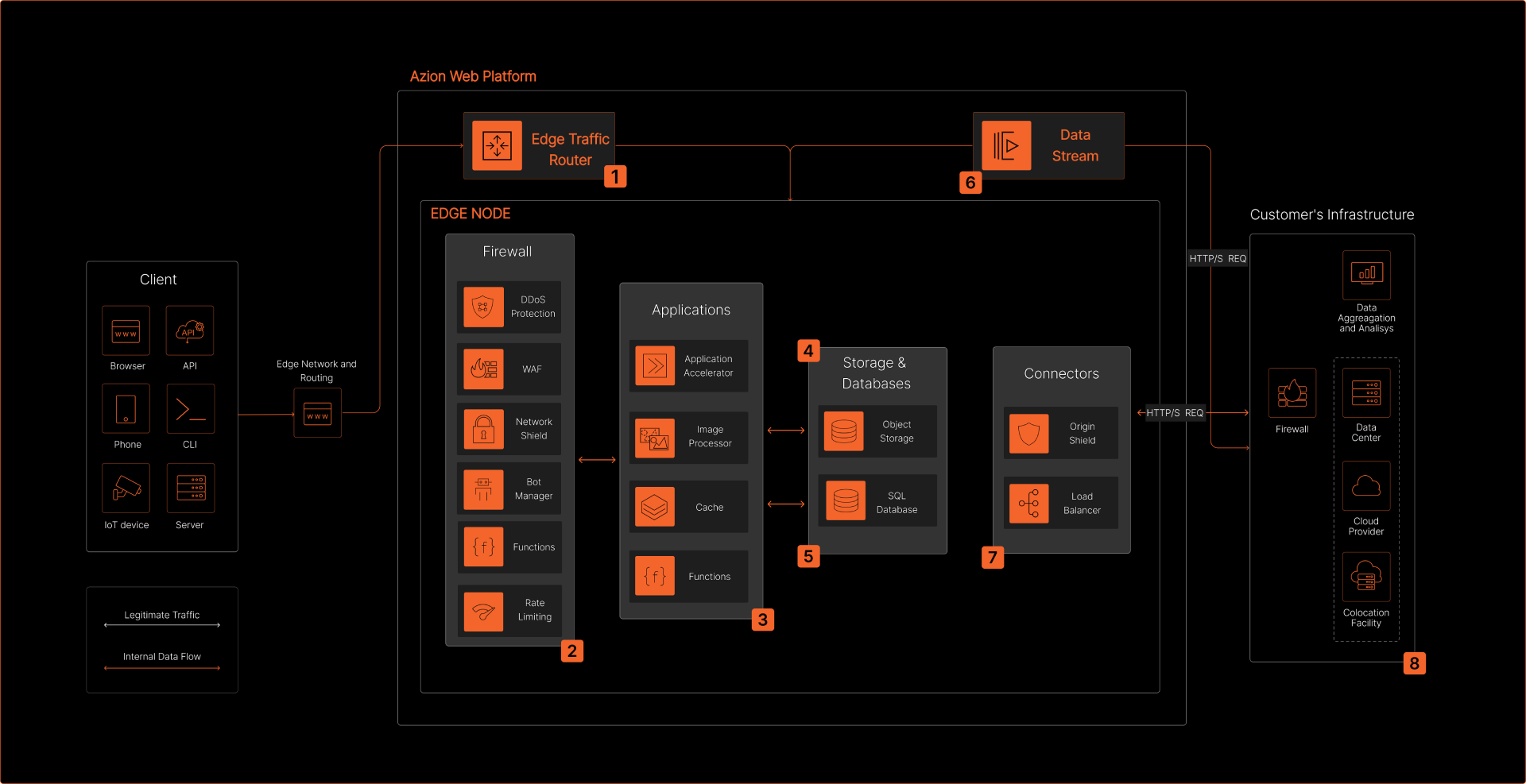Click the Storage & Databases heading
Image resolution: width=1526 pixels, height=784 pixels.
[876, 373]
